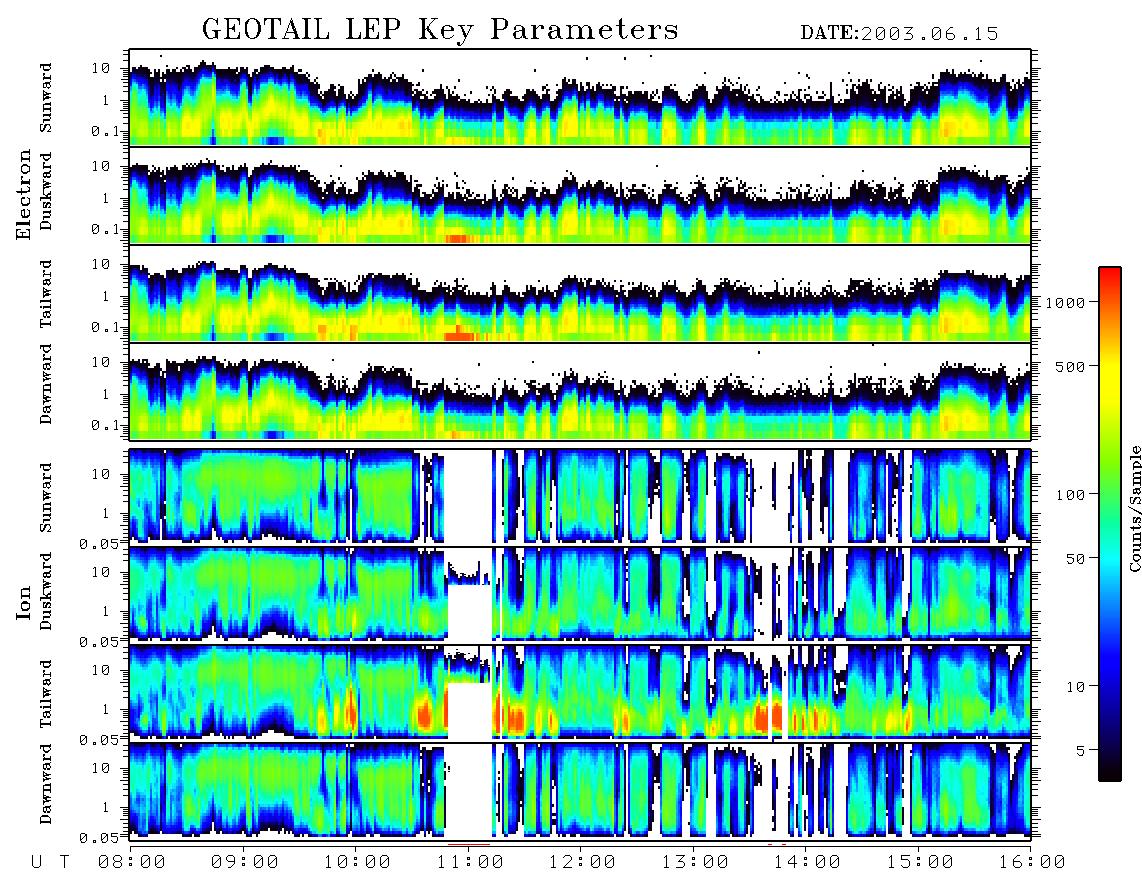
Task: Click inside the Electron Duskward spectrogram panel
Action: point(580,195)
